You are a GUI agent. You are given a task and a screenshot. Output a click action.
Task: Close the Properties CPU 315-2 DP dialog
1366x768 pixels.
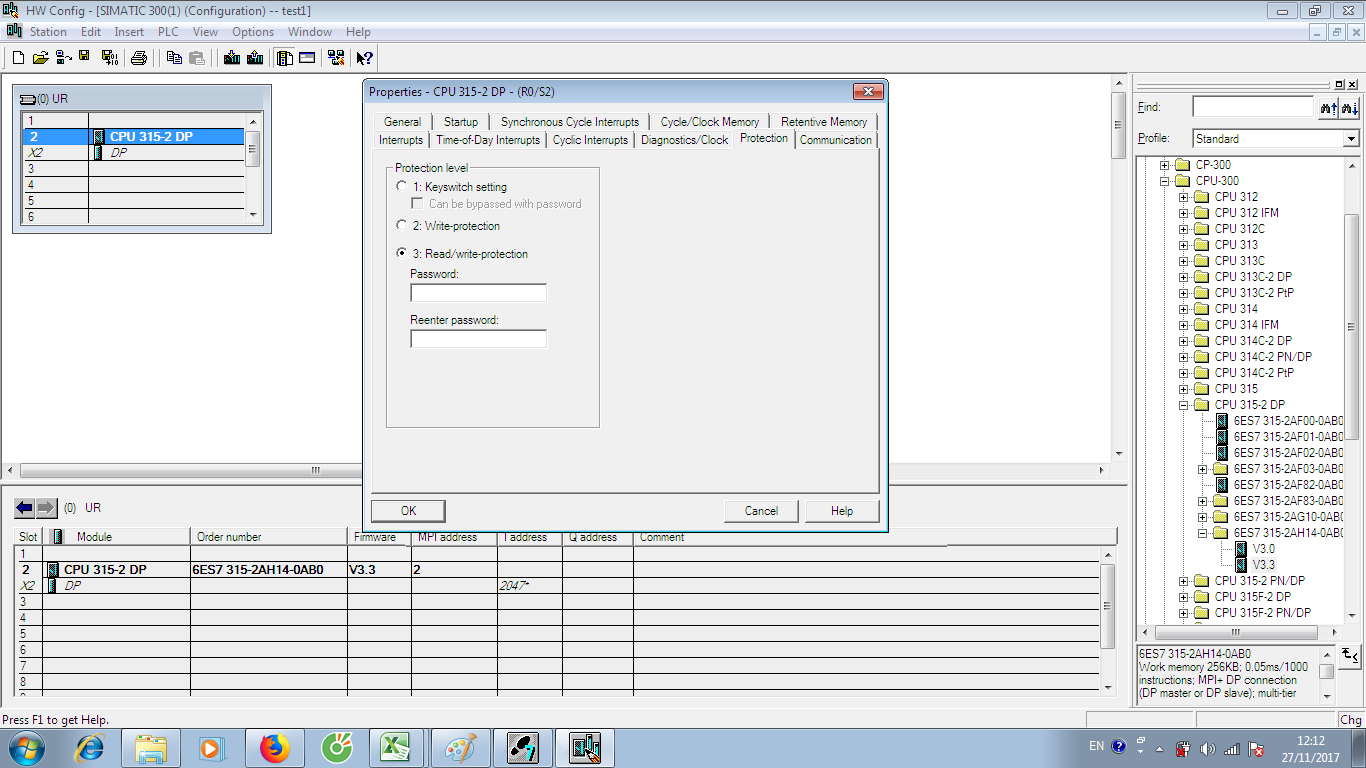coord(867,92)
